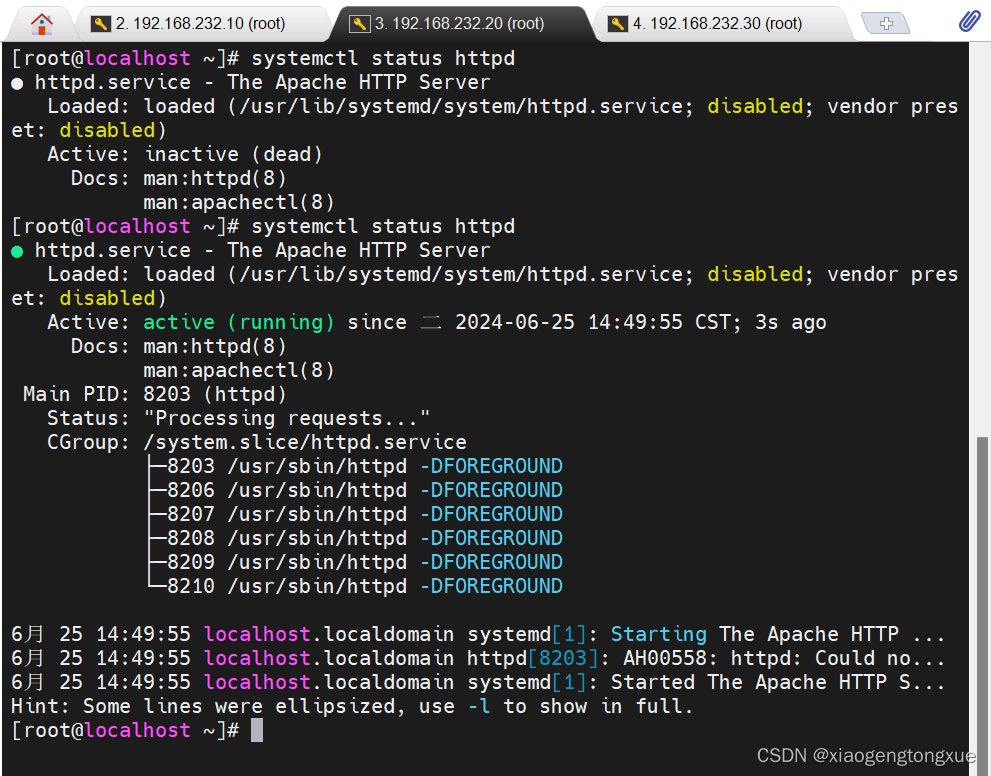Viewport: 991px width, 776px height.
Task: Click 'CGroup: /system.slice/httpd.service' line
Action: 257,442
